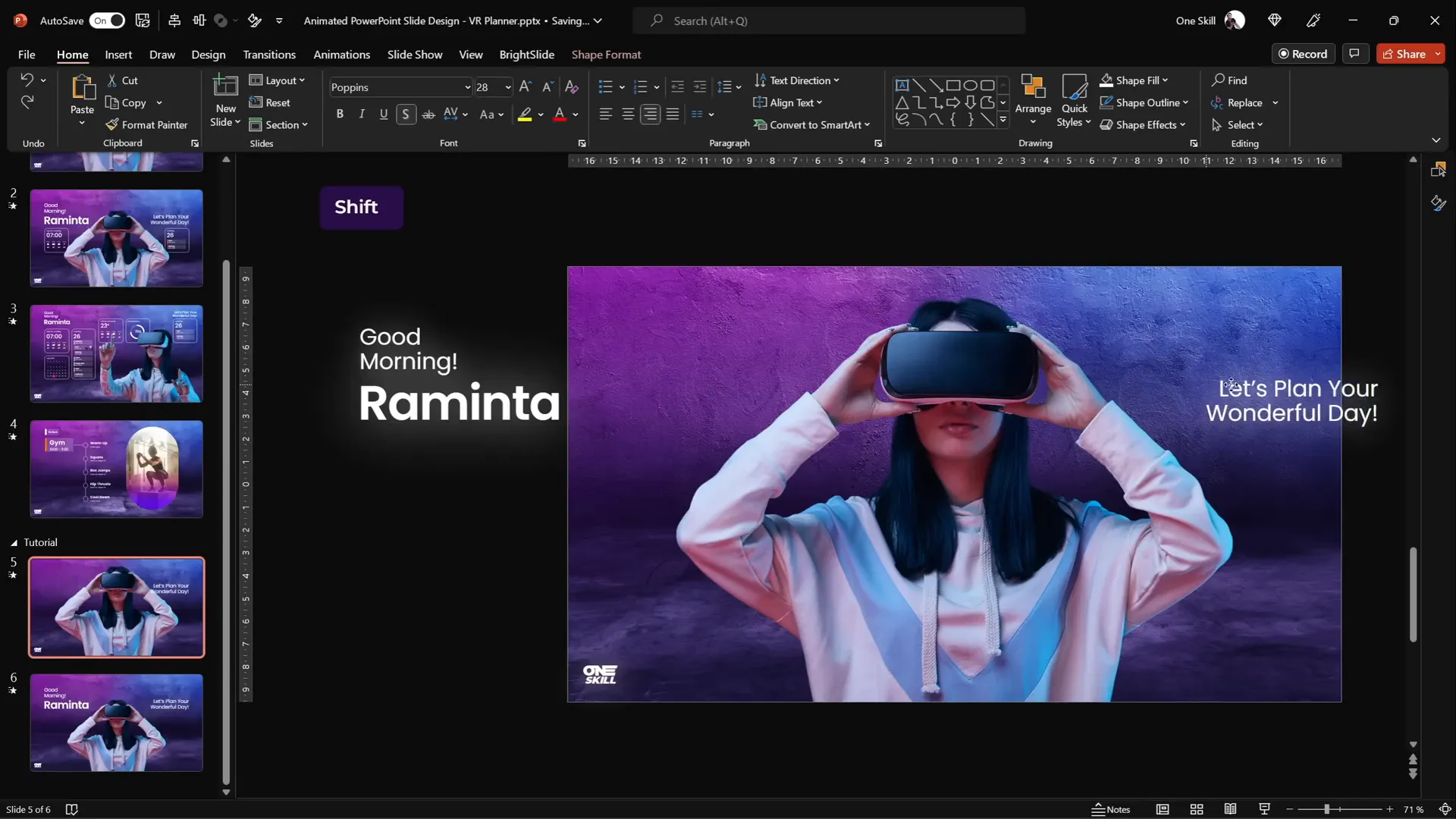
Task: Switch to the Transitions tab
Action: tap(269, 55)
